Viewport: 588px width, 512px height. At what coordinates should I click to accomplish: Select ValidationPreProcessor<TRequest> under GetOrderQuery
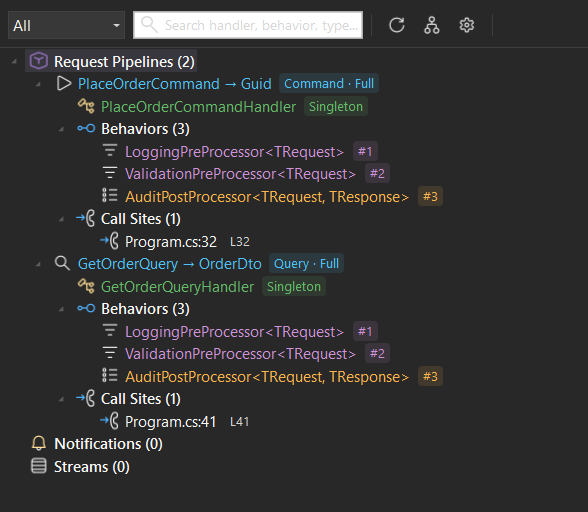pos(240,354)
